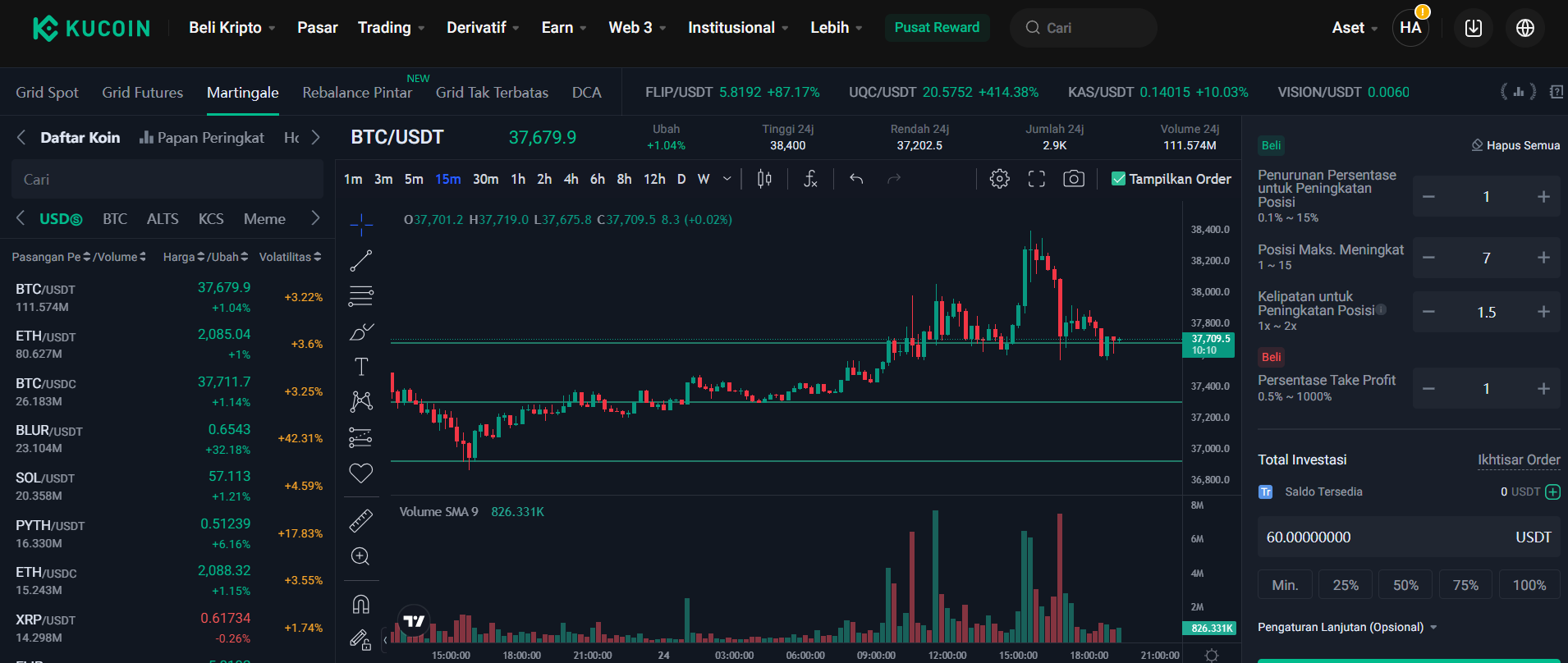
Task: Switch to the DCA tab
Action: (587, 93)
